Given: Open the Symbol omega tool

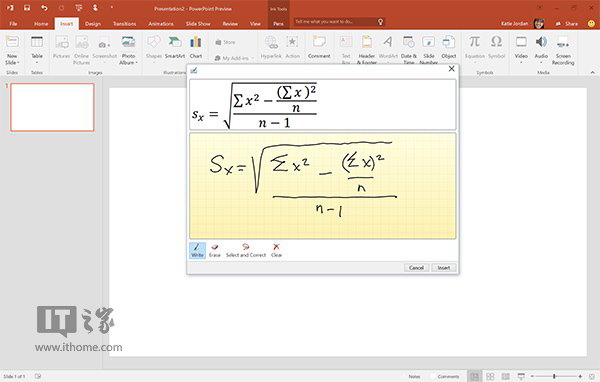Looking at the screenshot, I should [497, 48].
